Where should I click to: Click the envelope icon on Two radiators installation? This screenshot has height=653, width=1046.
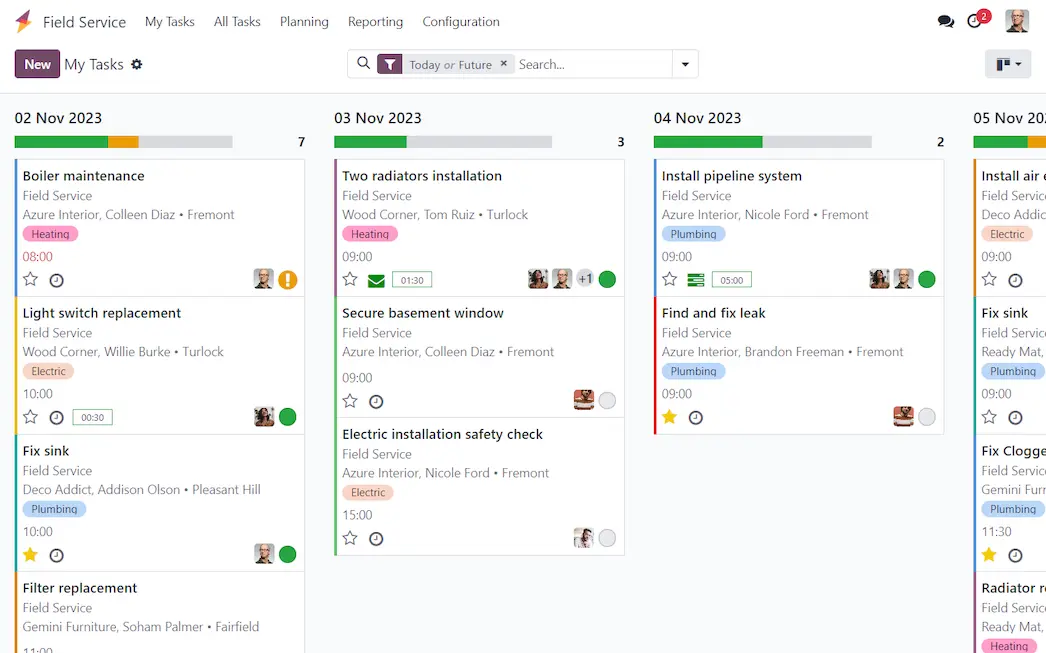click(376, 280)
